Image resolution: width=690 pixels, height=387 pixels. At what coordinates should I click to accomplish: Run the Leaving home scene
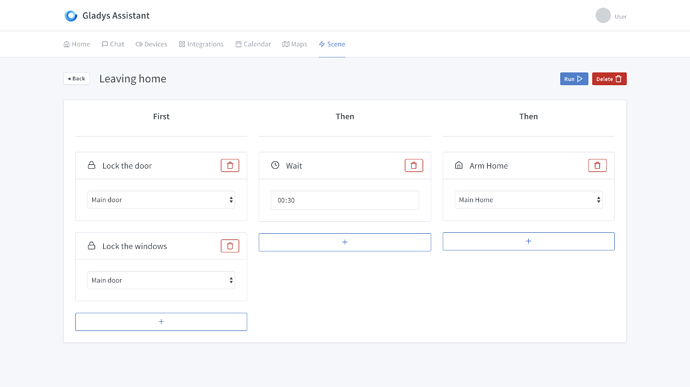pos(574,79)
